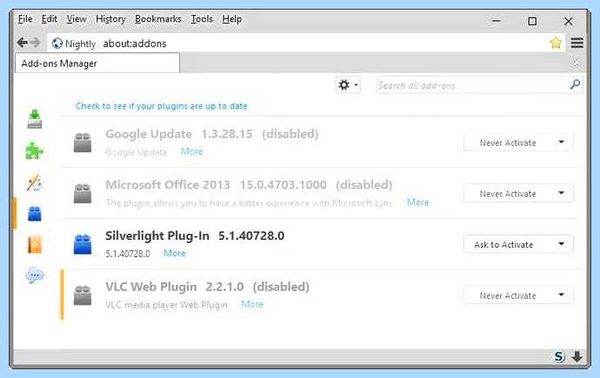Click the Google Update plugin icon

click(83, 142)
